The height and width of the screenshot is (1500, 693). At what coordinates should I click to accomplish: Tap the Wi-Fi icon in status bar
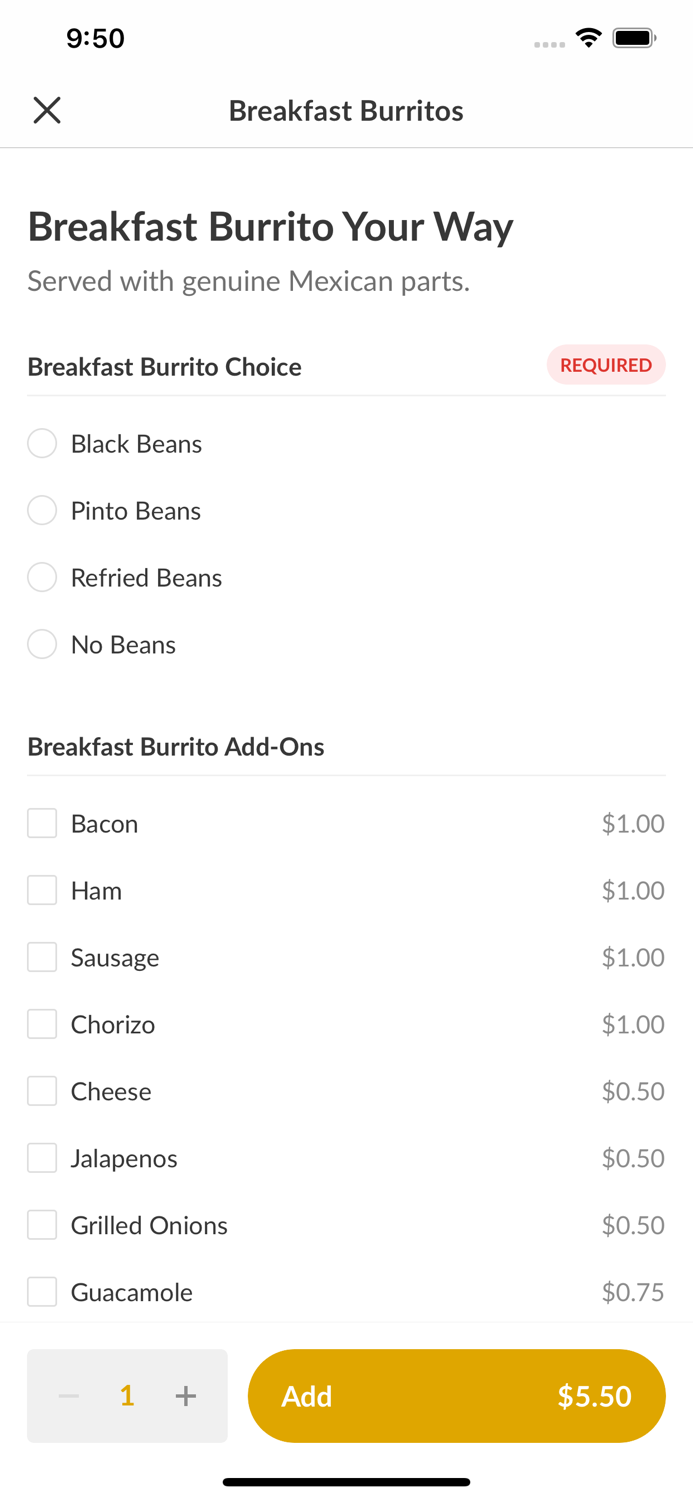(x=588, y=37)
